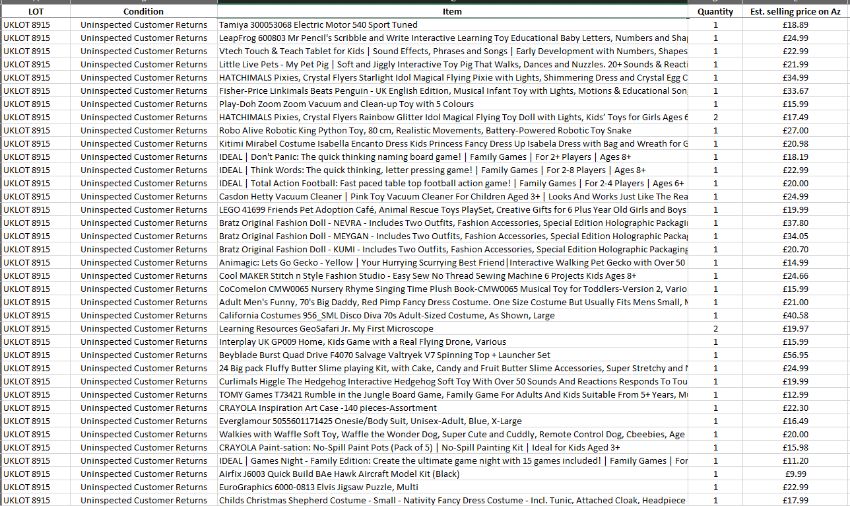The height and width of the screenshot is (506, 850).
Task: Select the £16.49 price cell
Action: pos(795,421)
